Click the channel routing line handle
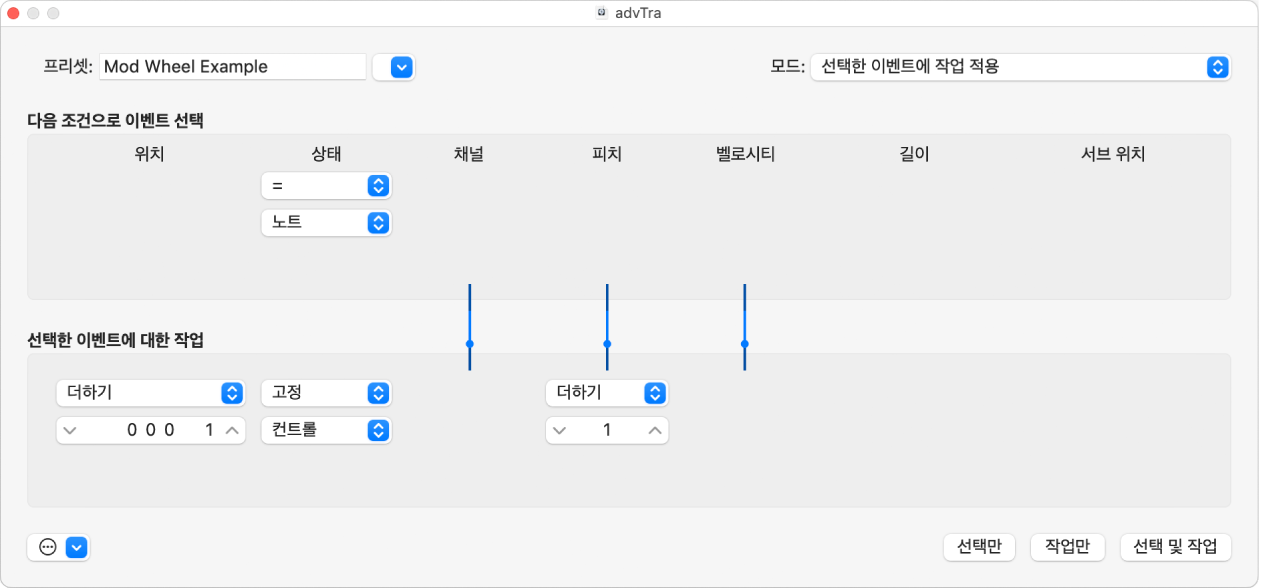 pos(469,343)
